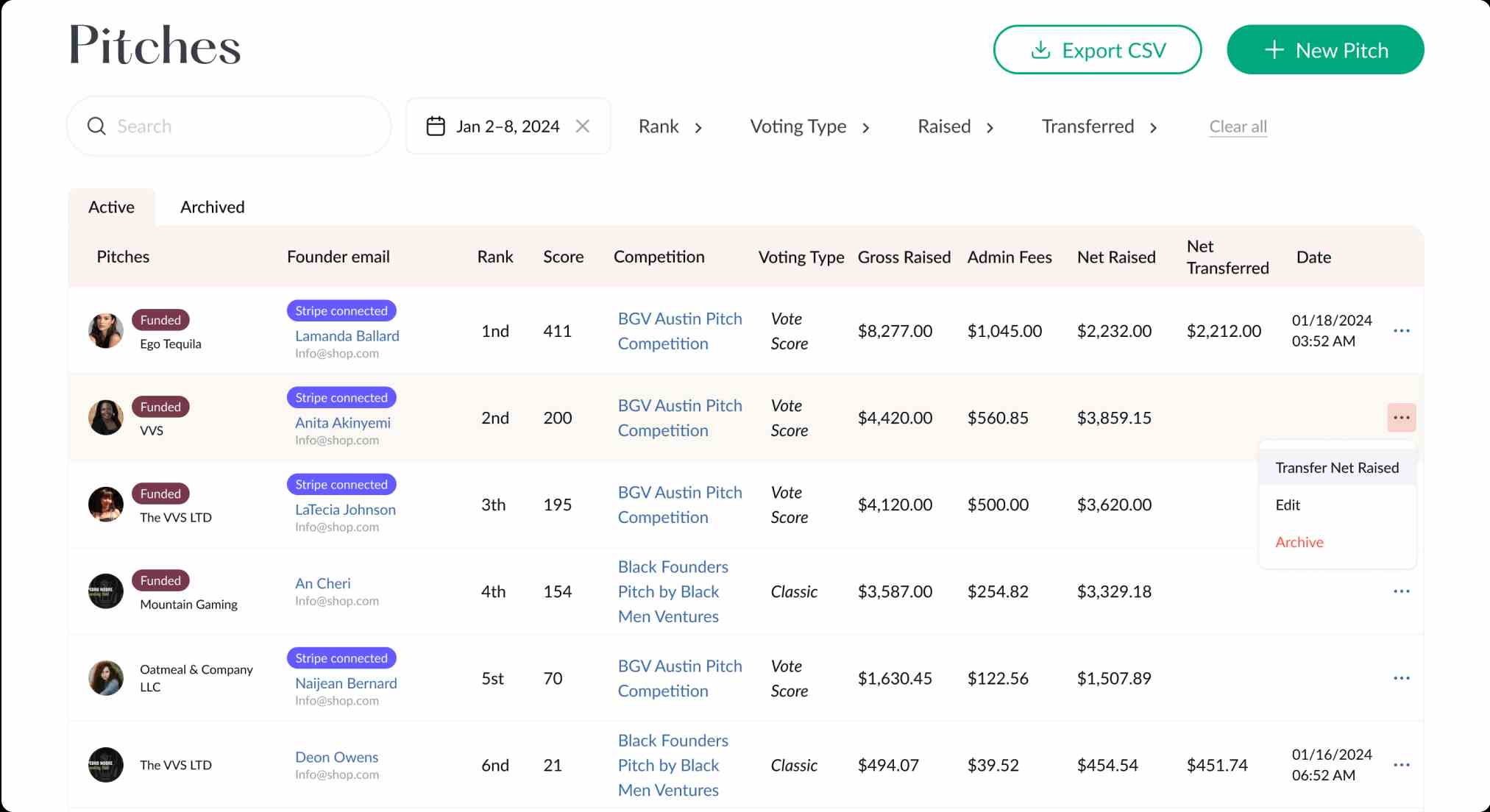Open BGV Austin Pitch Competition in Anita Akinyemi row
This screenshot has height=812, width=1490.
[x=680, y=418]
